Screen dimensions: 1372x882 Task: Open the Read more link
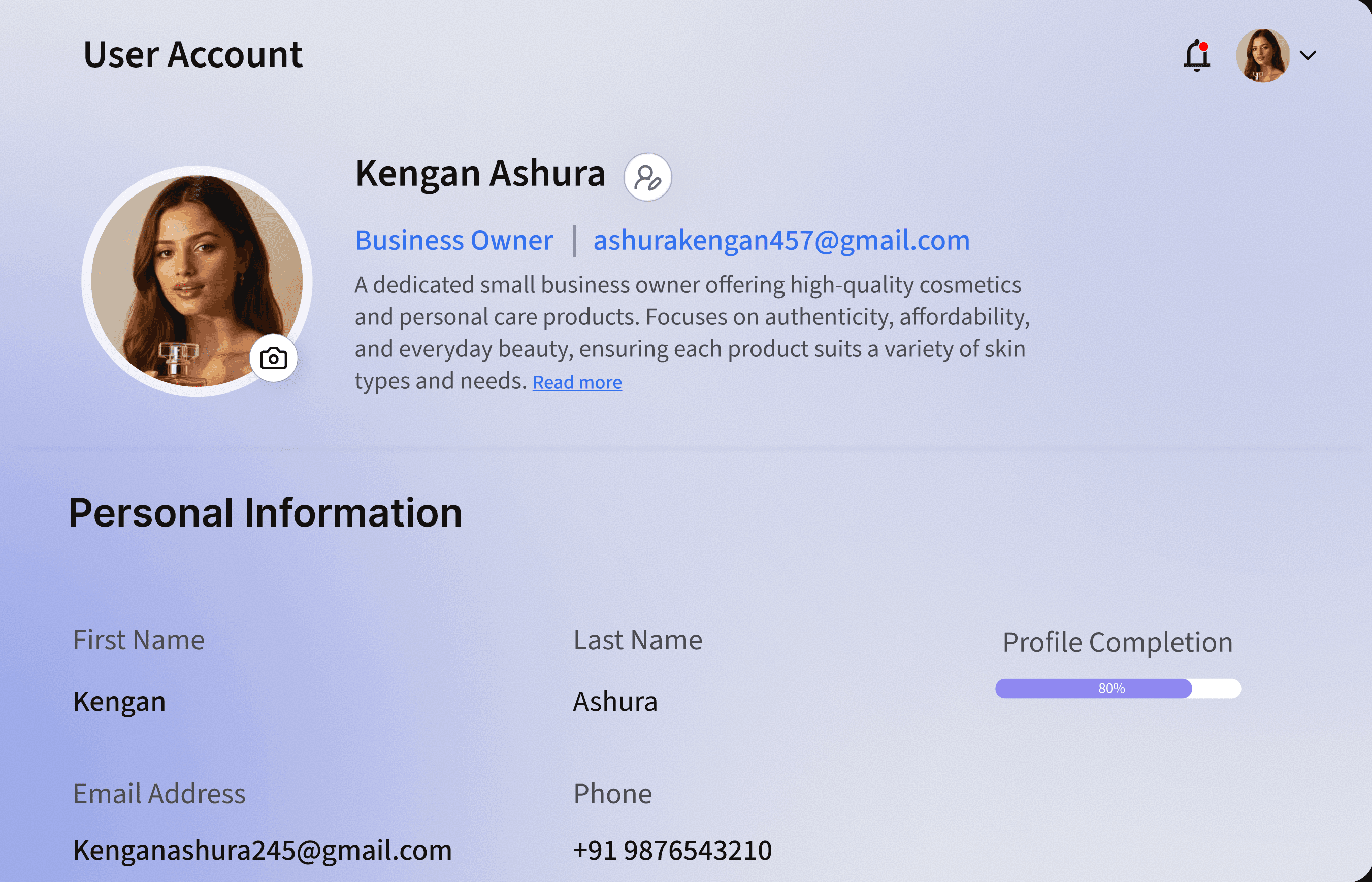point(577,382)
